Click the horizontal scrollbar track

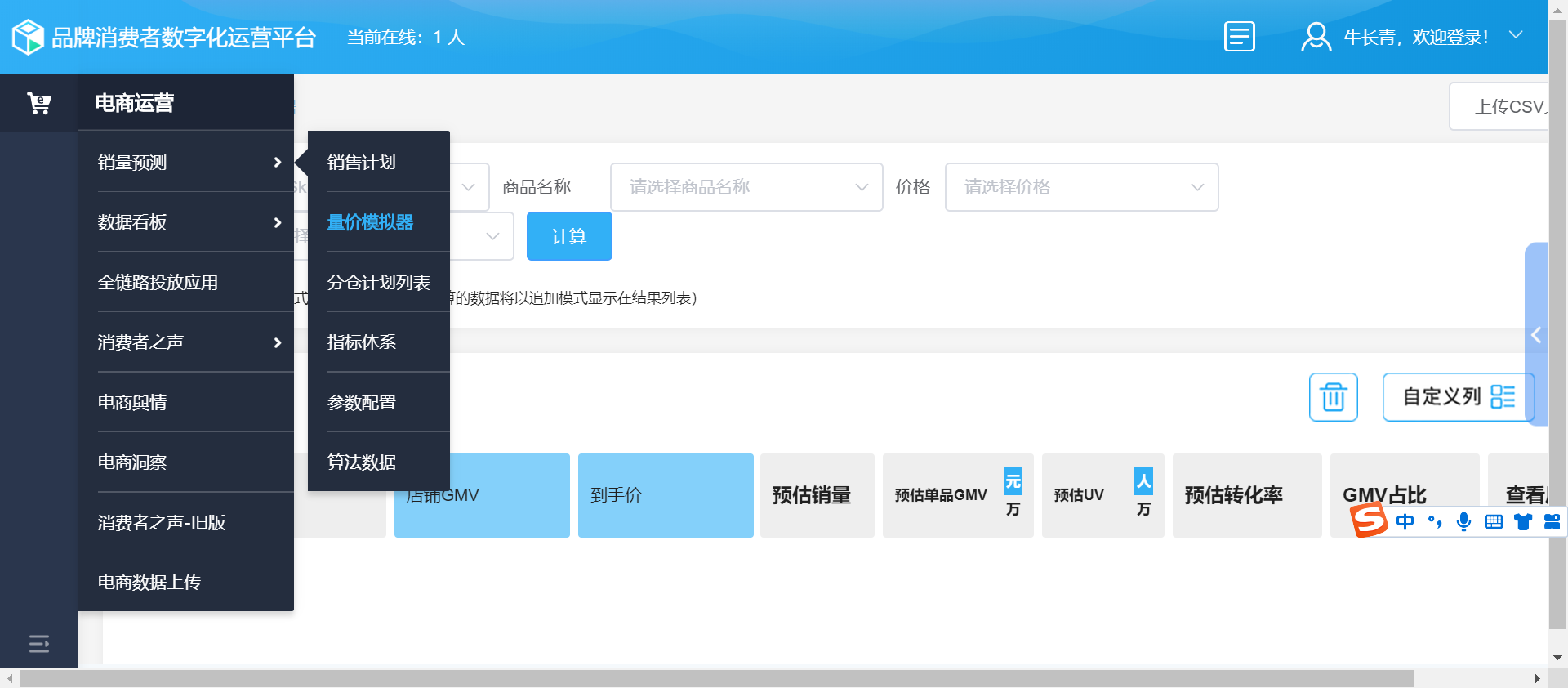717,679
